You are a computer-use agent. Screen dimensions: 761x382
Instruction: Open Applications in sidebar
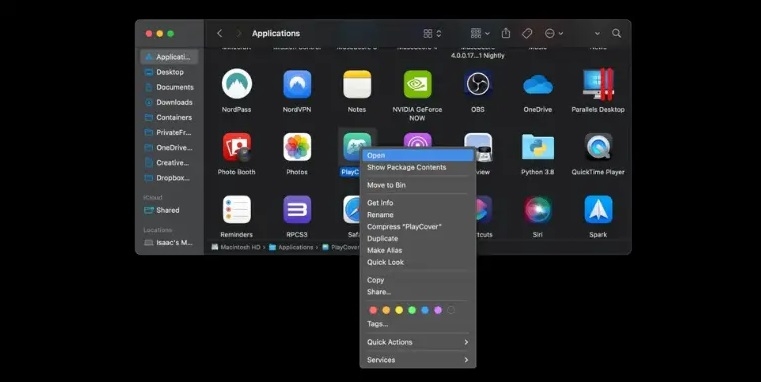tap(169, 57)
